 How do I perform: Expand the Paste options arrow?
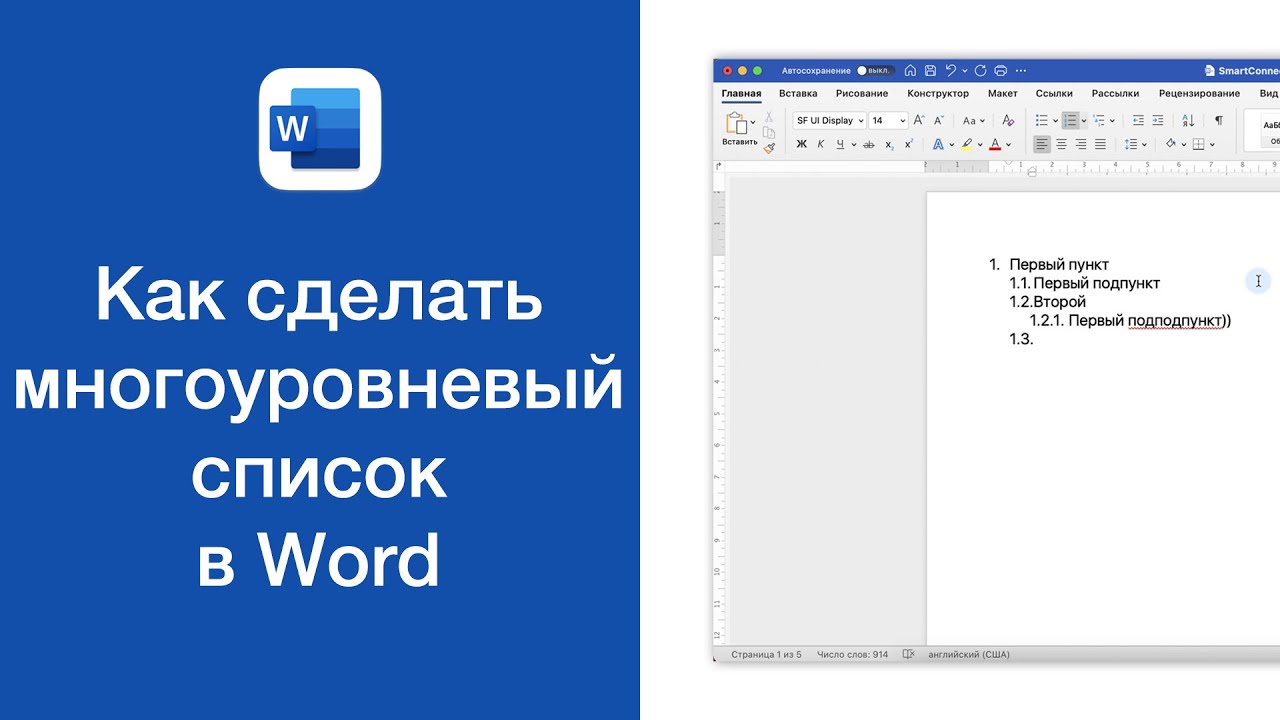(x=753, y=122)
